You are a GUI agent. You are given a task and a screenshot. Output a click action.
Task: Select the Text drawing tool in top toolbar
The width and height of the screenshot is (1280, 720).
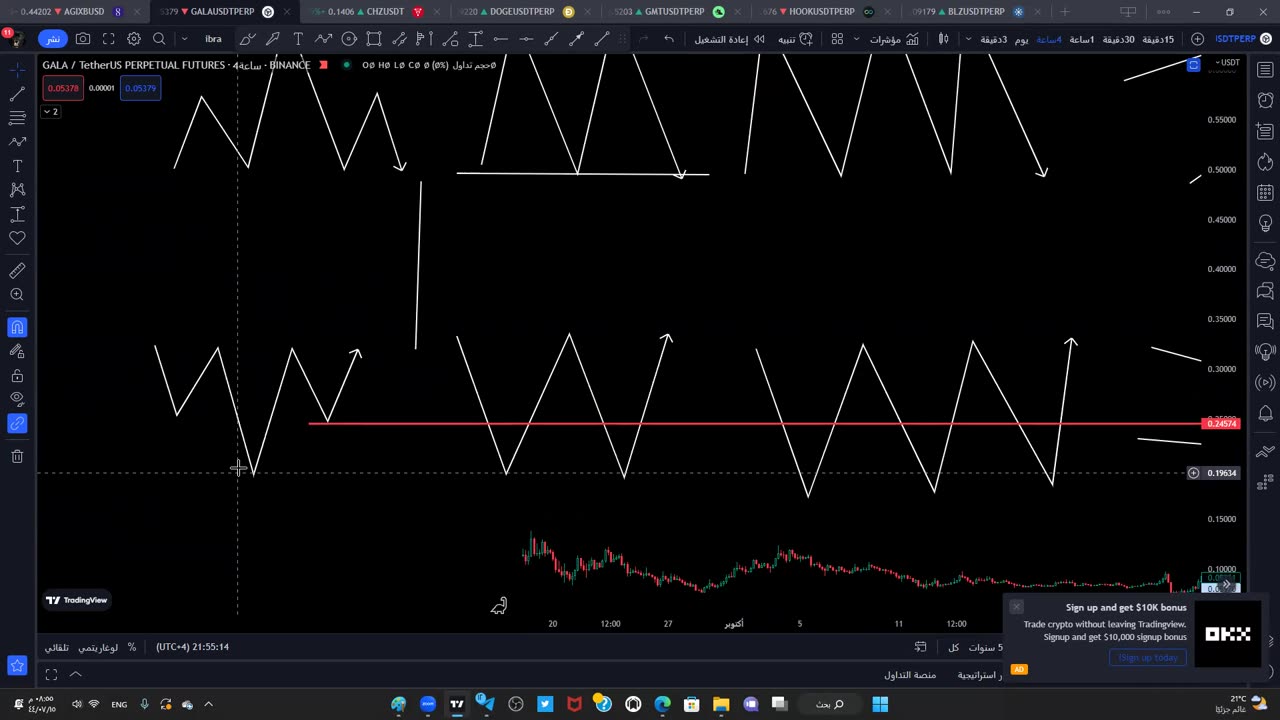(x=298, y=39)
